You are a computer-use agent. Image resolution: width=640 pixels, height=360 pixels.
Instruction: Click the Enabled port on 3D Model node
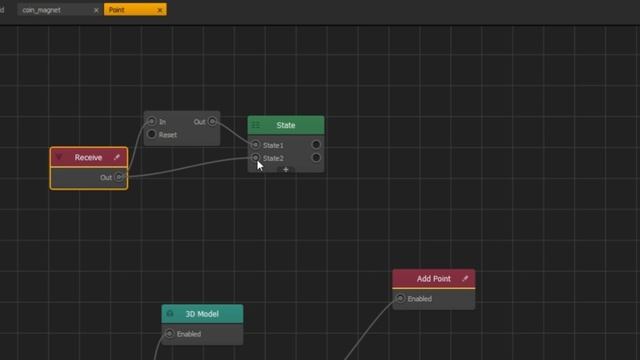pyautogui.click(x=169, y=334)
